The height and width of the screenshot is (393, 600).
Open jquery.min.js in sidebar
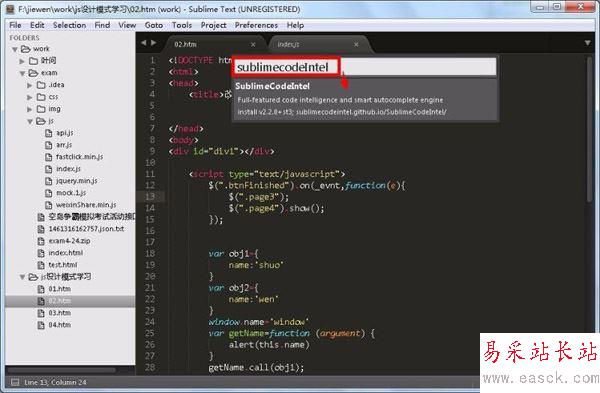[77, 181]
